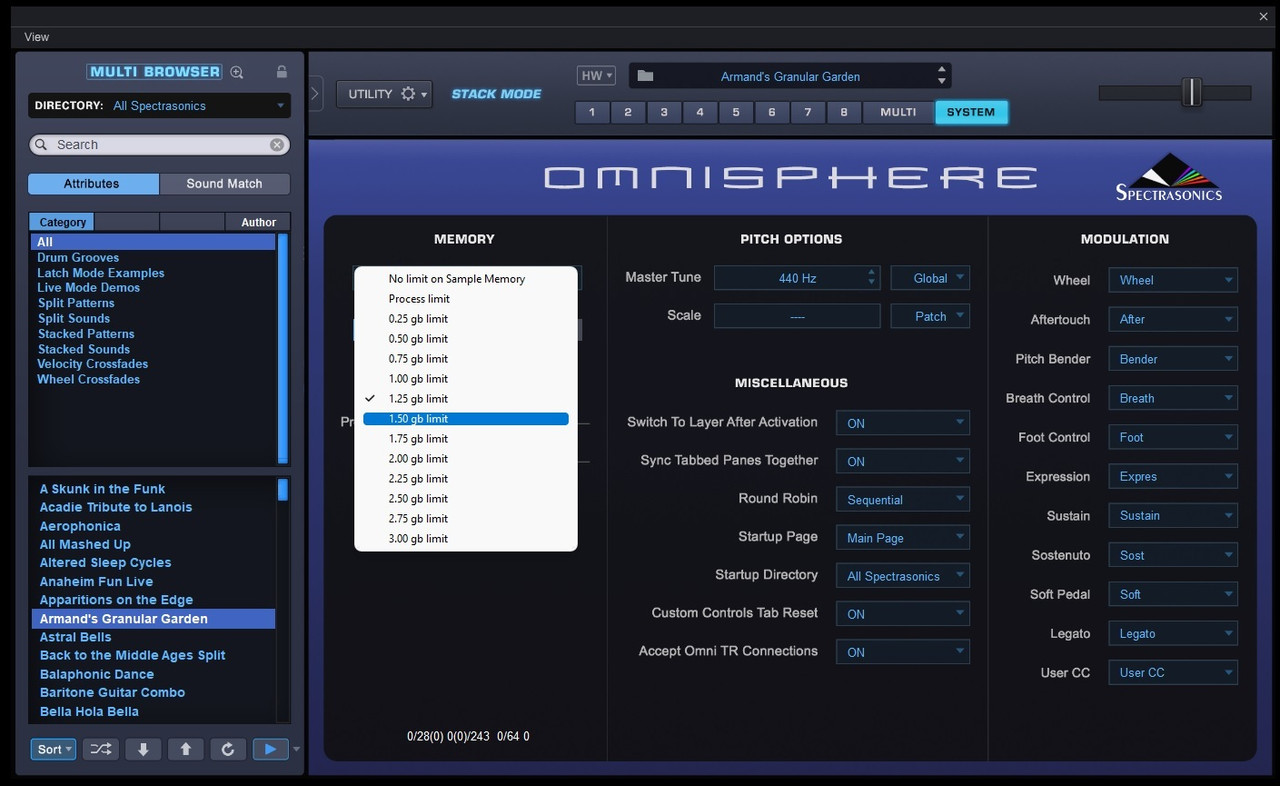Select the Astral Bells multi

coord(76,637)
